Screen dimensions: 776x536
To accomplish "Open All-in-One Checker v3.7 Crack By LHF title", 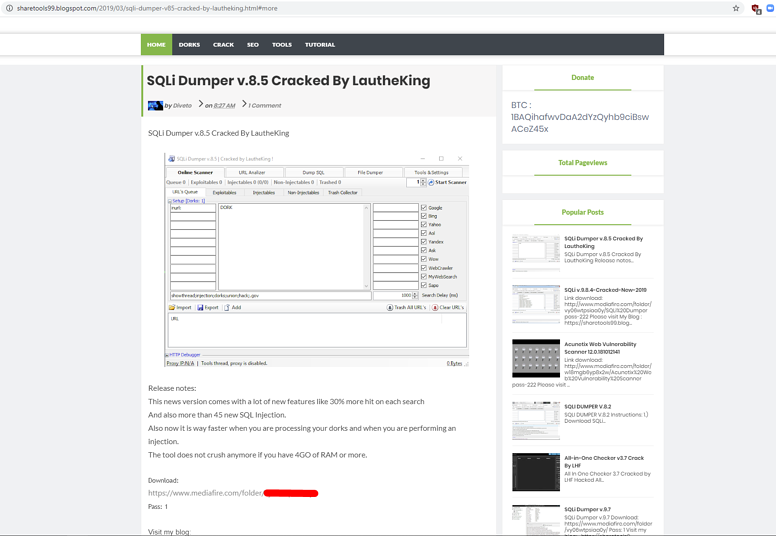I will pyautogui.click(x=604, y=461).
